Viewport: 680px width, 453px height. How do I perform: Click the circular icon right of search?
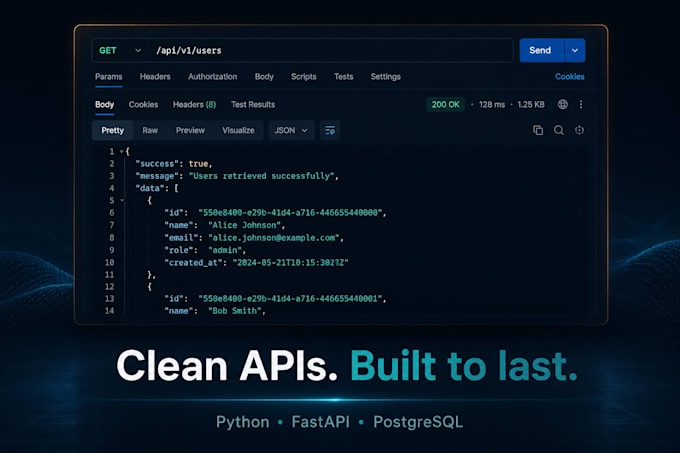(x=579, y=130)
